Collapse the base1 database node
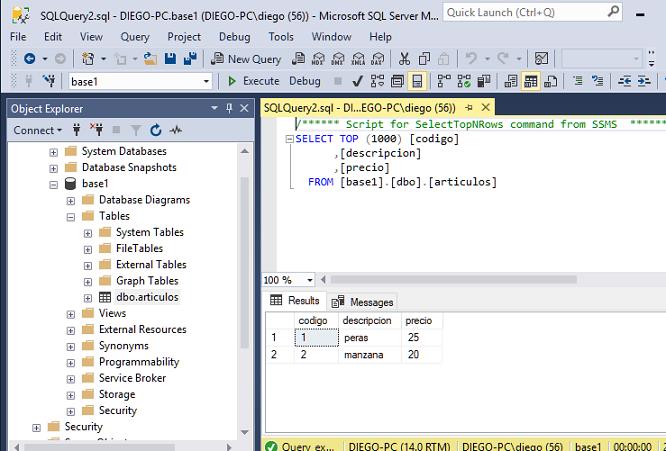 click(54, 184)
